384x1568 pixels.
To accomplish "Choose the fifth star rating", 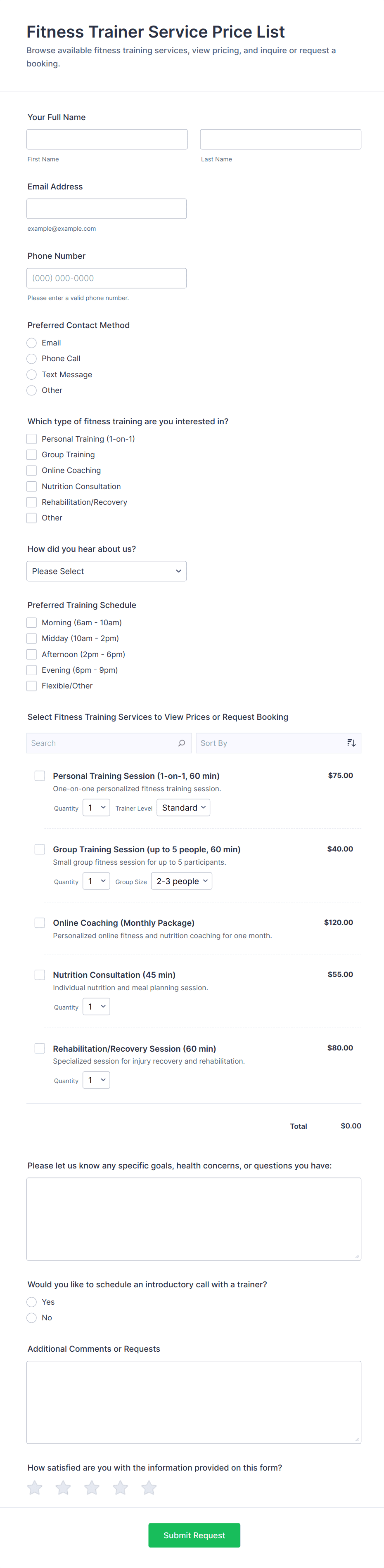I will point(149,1488).
